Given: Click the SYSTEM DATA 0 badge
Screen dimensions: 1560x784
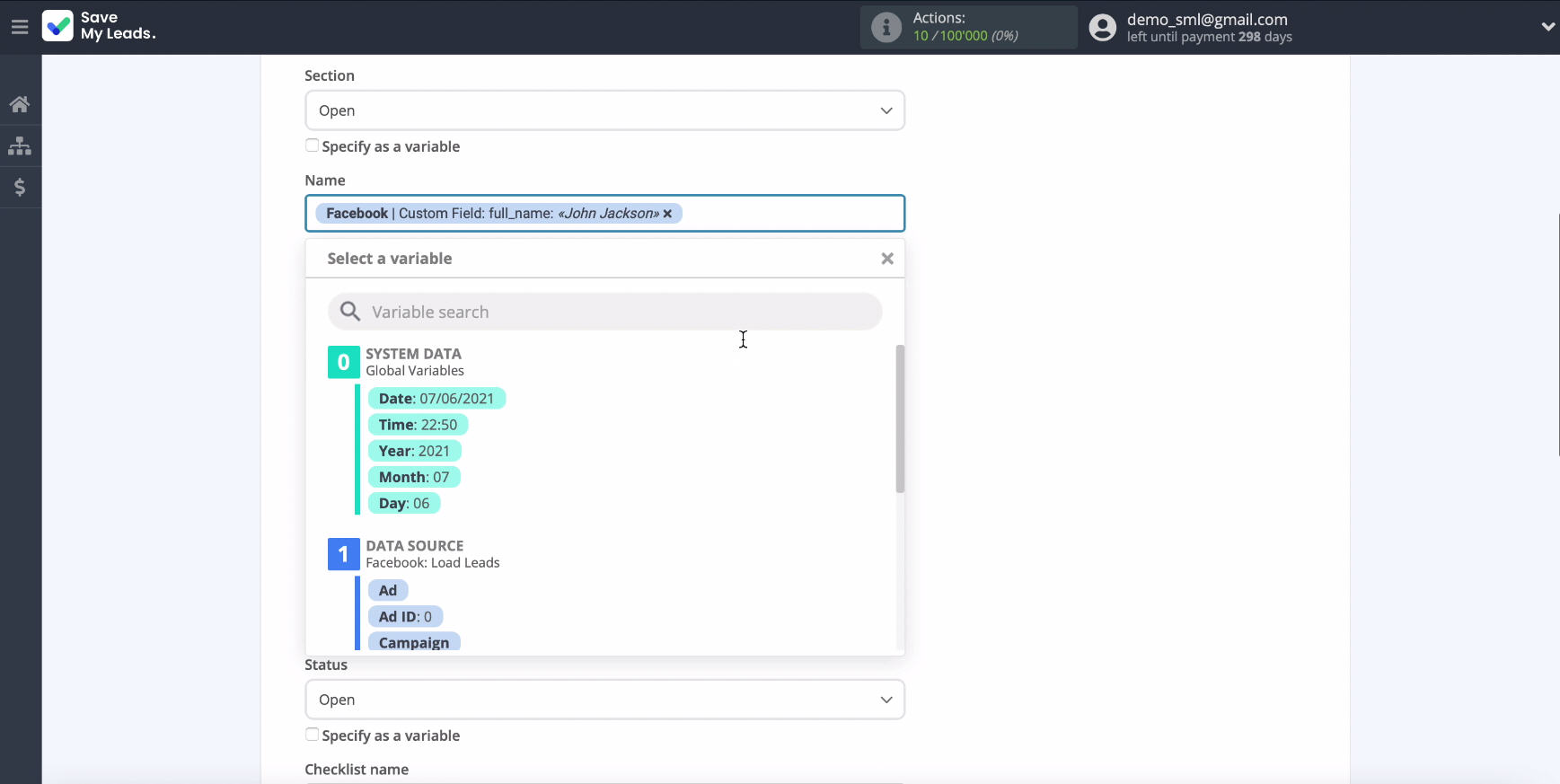Looking at the screenshot, I should [x=344, y=362].
